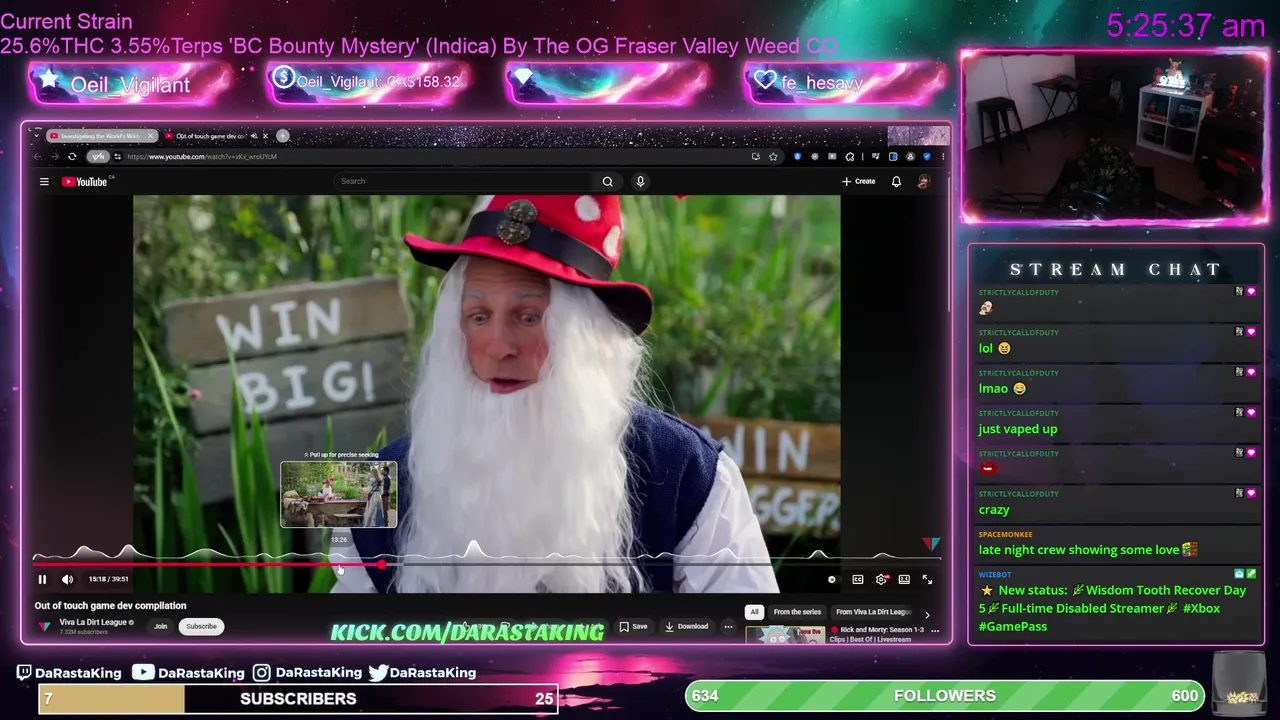Toggle closed captions in the player

click(858, 579)
